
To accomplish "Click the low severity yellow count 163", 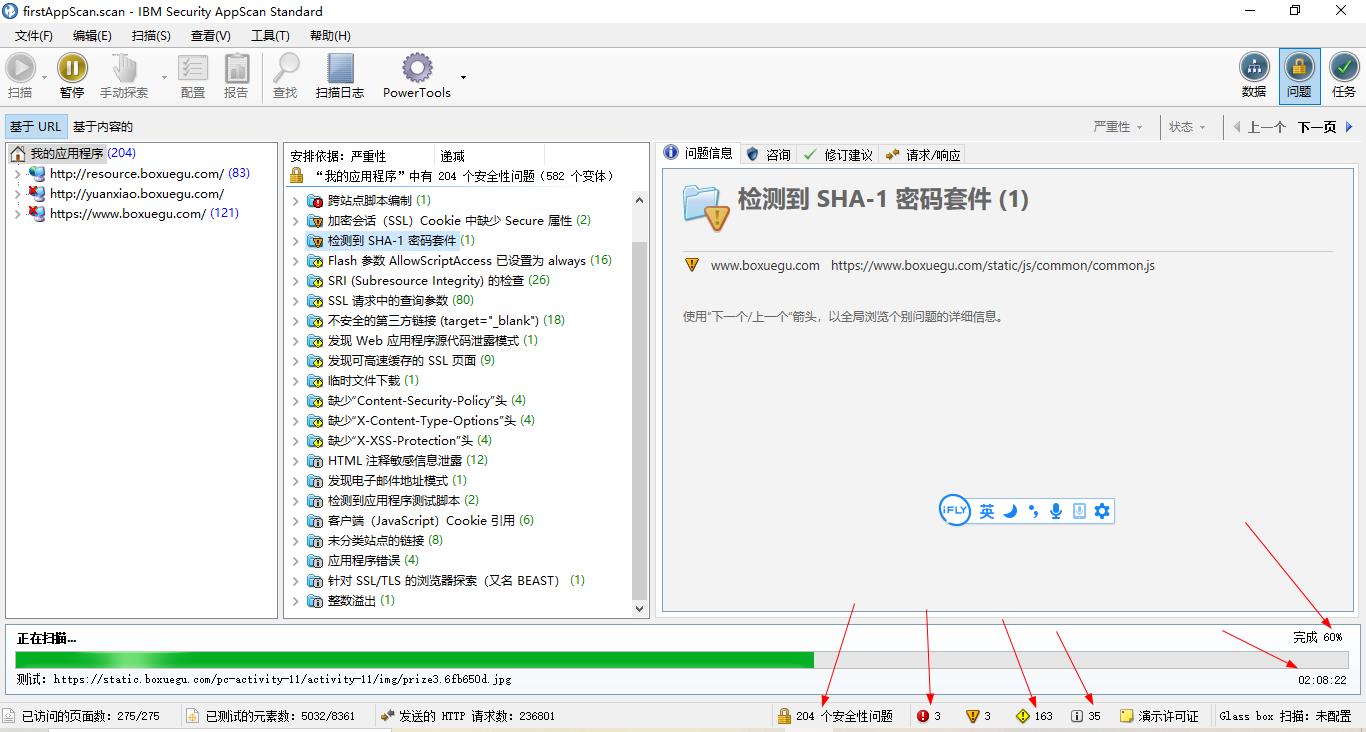I will (1035, 716).
